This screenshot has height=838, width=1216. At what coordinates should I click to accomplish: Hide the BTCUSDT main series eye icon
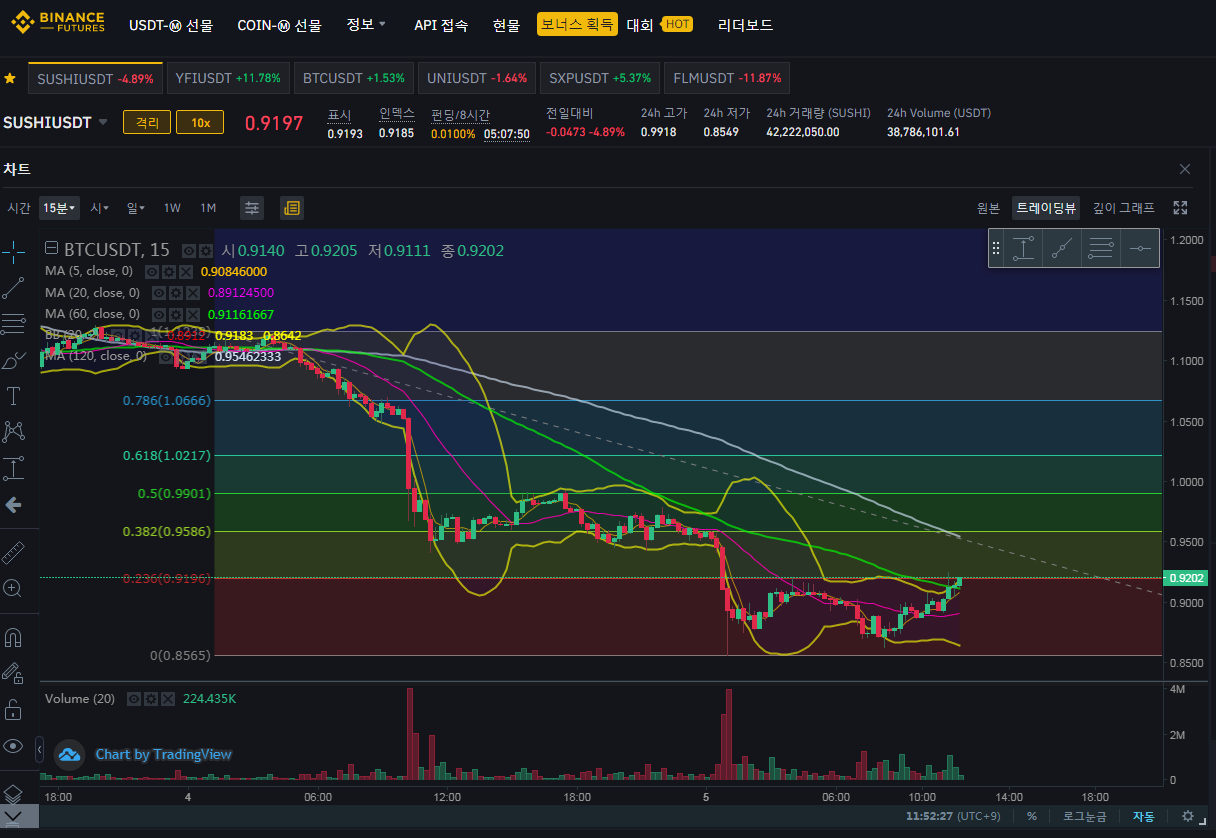coord(190,251)
